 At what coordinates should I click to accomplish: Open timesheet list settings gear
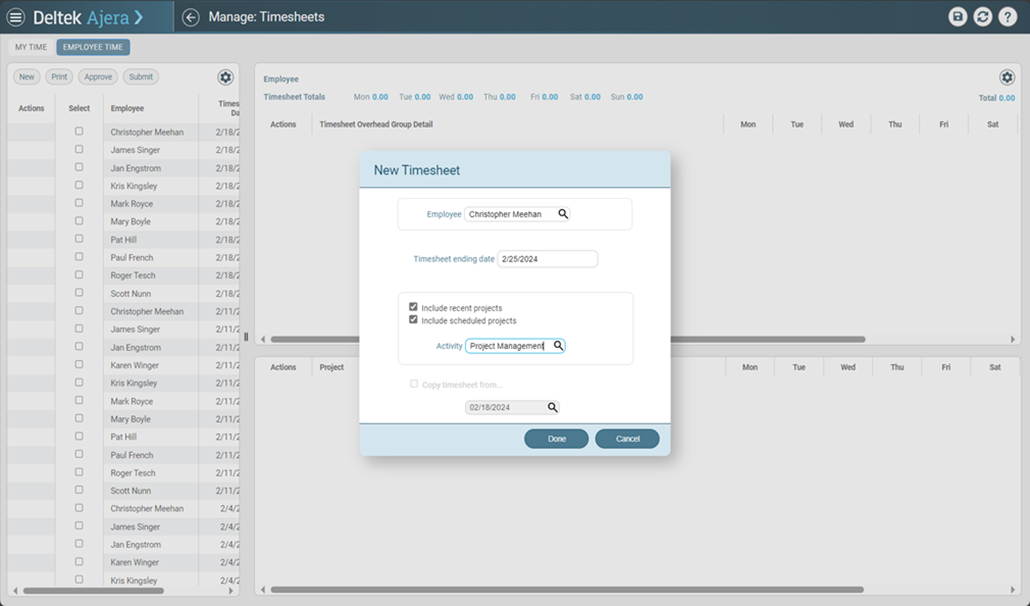pyautogui.click(x=225, y=78)
